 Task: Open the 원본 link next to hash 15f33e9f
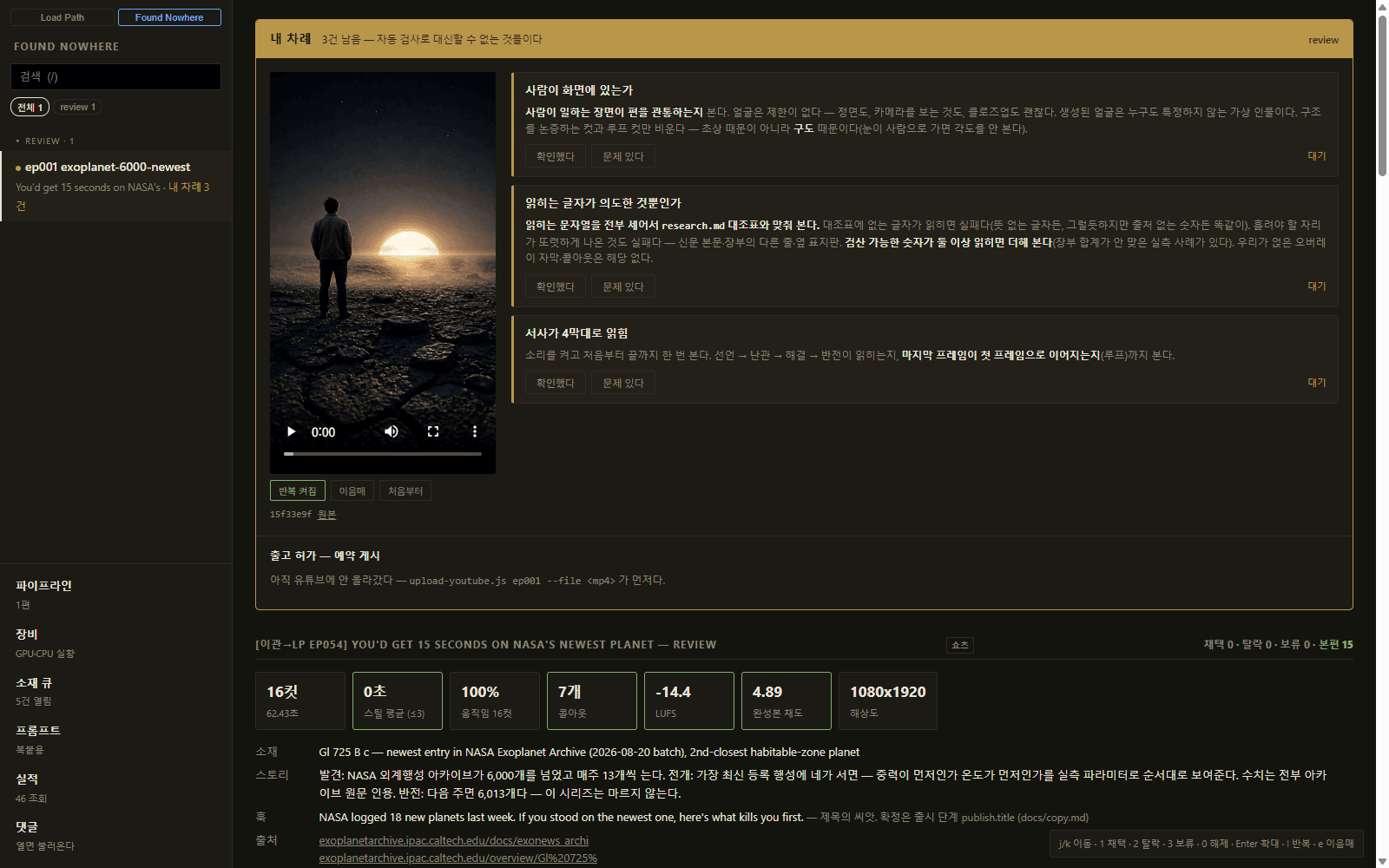[326, 515]
